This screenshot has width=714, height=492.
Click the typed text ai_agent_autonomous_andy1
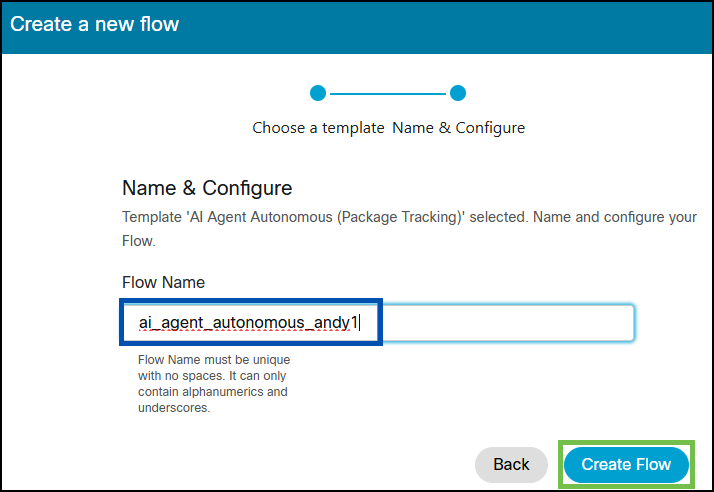tap(248, 323)
